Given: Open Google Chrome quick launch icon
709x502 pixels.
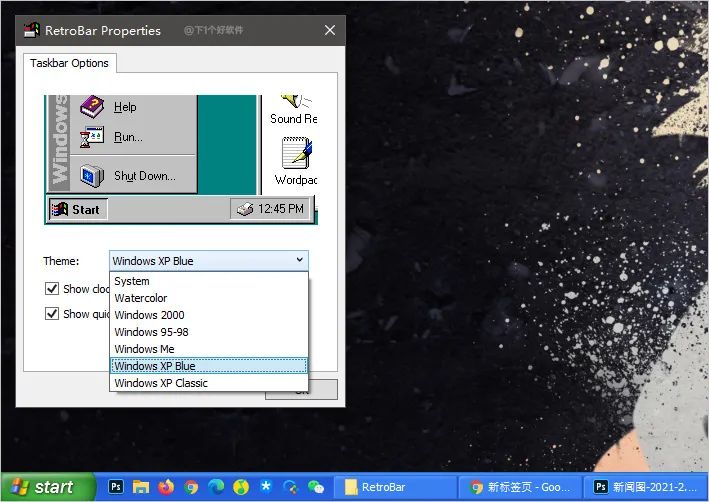Looking at the screenshot, I should tap(191, 487).
